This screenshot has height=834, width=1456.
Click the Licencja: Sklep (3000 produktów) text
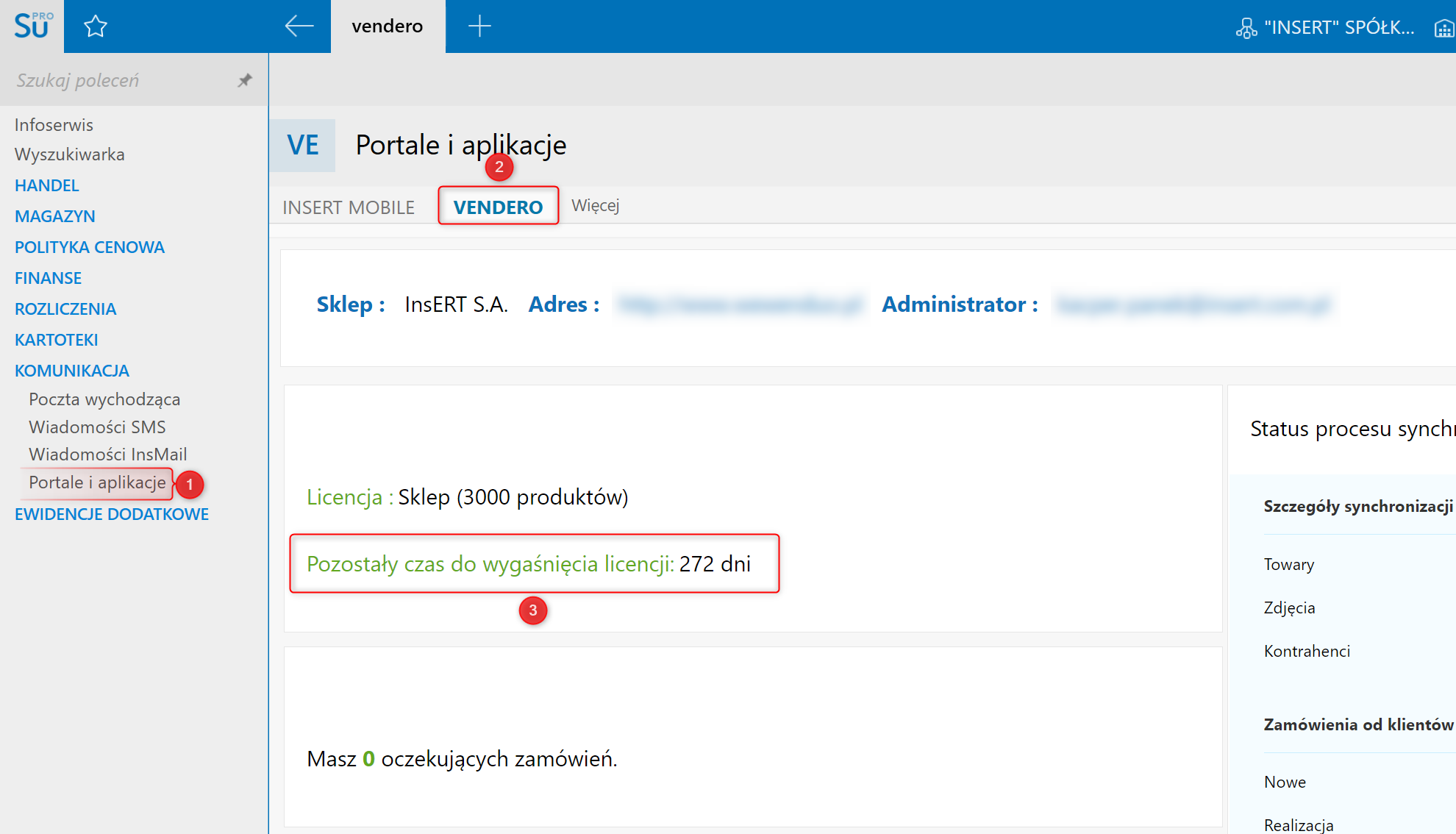click(x=468, y=497)
